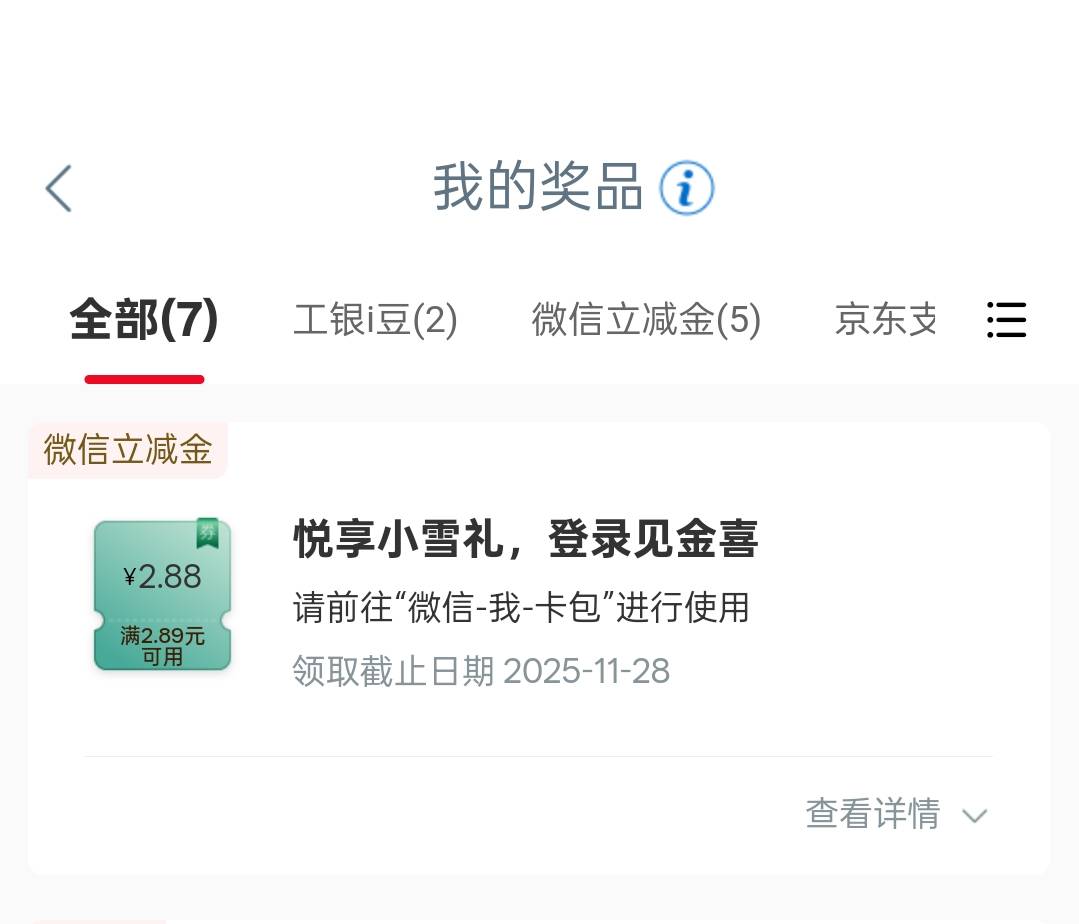This screenshot has width=1079, height=924.
Task: Click the red underline beneath 全部(7)
Action: pyautogui.click(x=144, y=380)
